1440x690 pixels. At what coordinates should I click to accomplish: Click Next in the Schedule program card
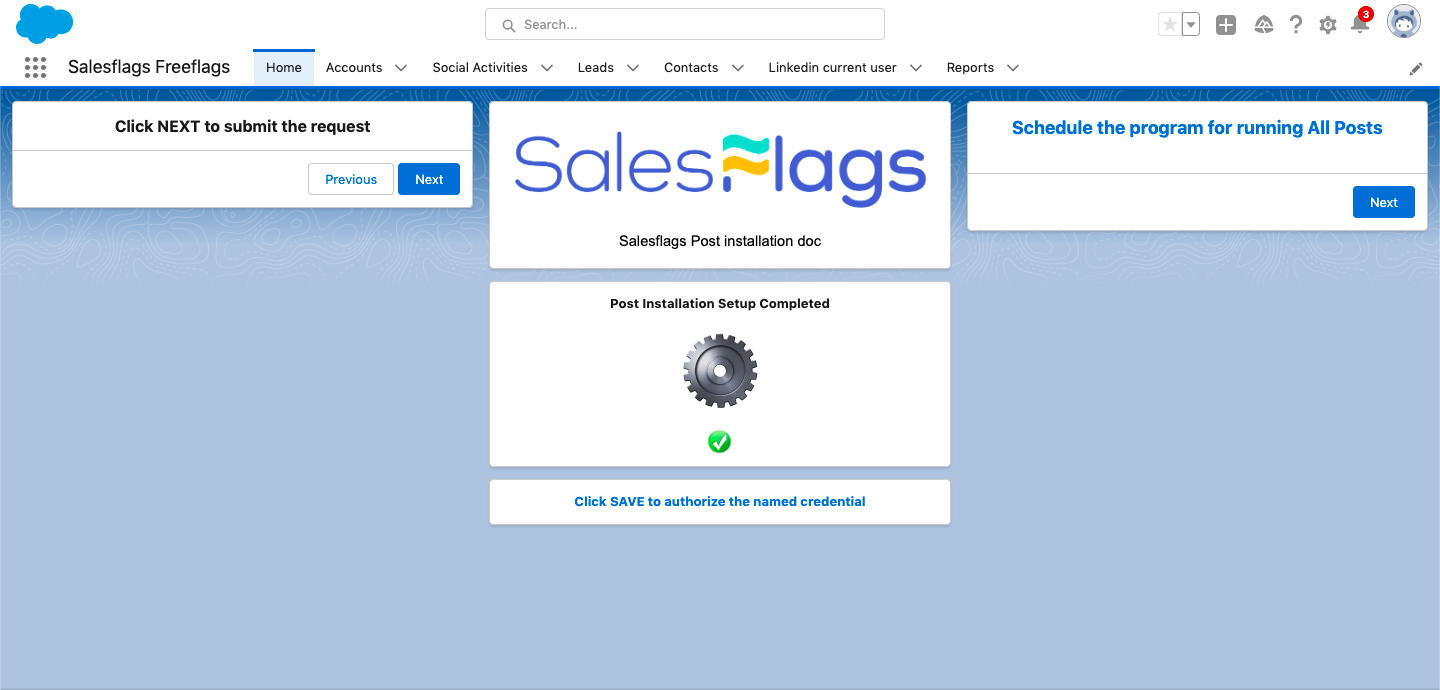(1384, 202)
